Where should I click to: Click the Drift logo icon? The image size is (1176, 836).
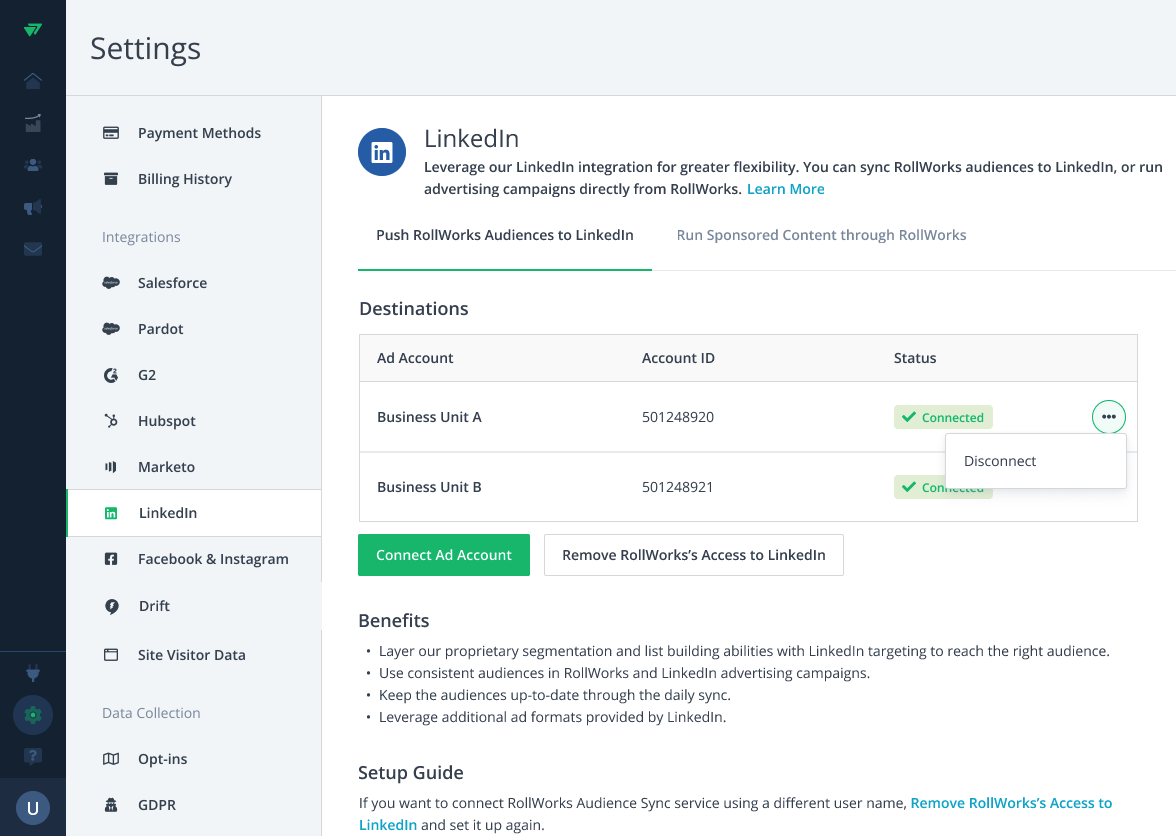tap(111, 606)
